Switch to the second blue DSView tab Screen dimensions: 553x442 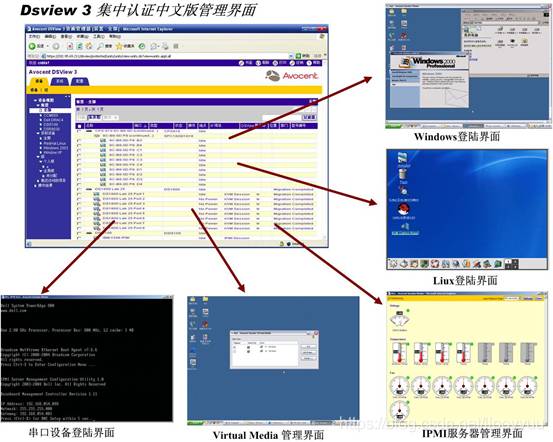click(x=60, y=81)
